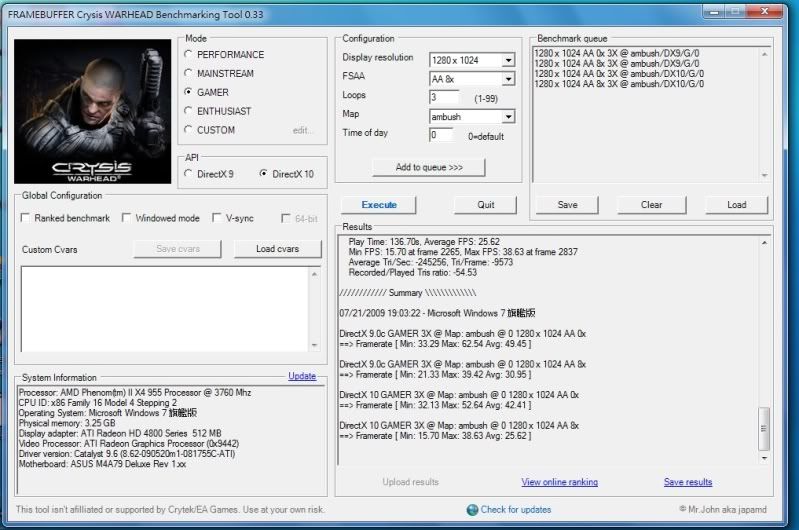Click the Time of day input field
Screen dimensions: 799x530
tap(441, 135)
